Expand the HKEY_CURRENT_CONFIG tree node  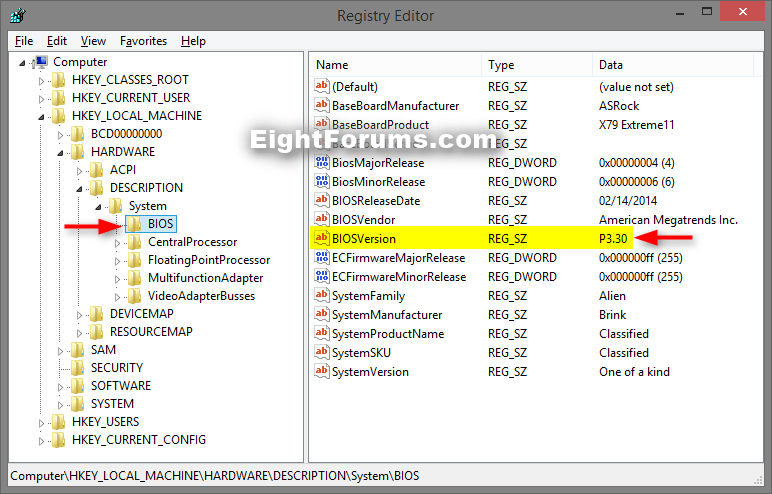(x=42, y=440)
